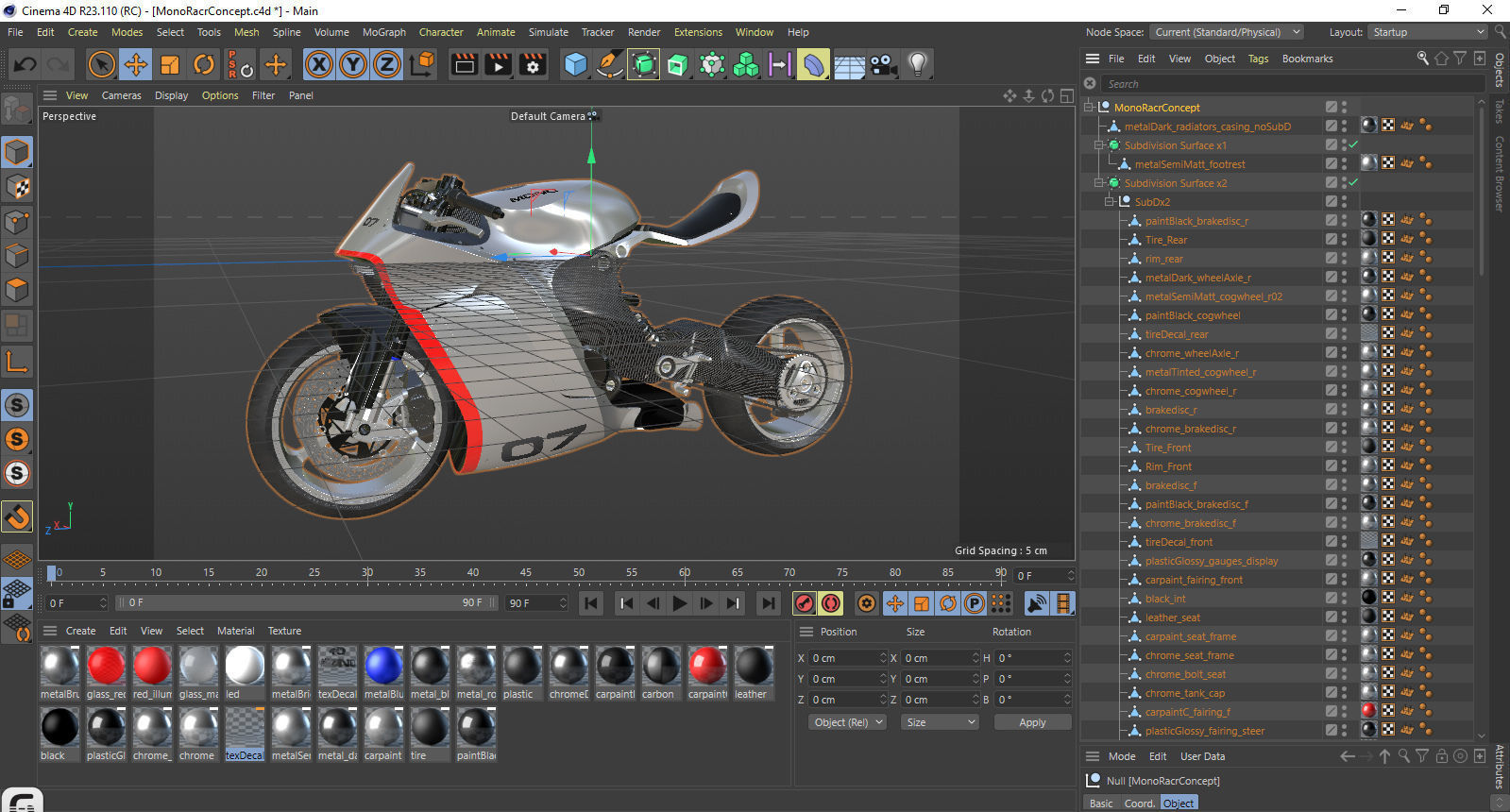This screenshot has width=1510, height=812.
Task: Activate the Move tool
Action: (136, 64)
